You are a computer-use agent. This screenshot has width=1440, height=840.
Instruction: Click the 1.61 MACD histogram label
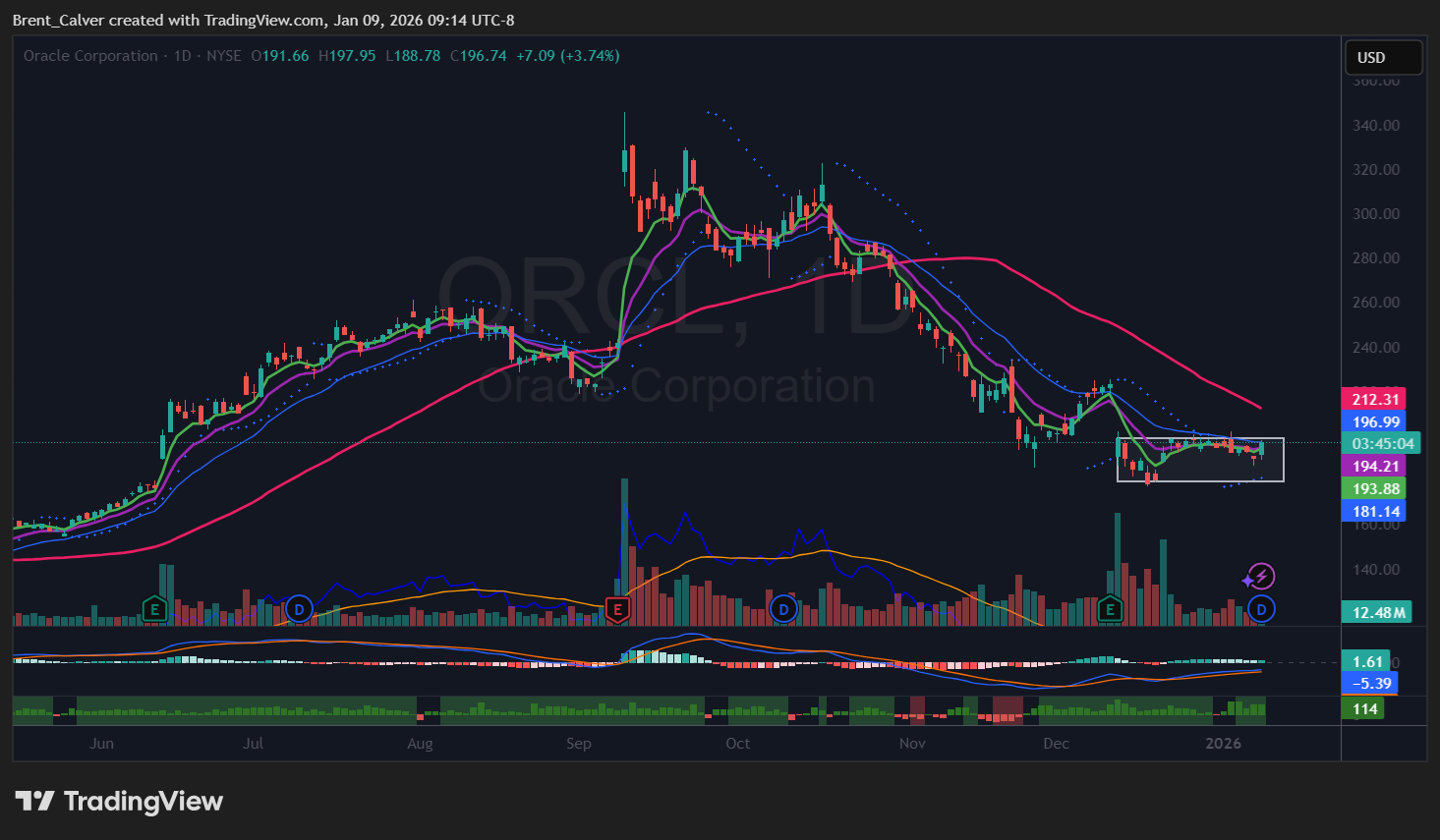point(1367,661)
